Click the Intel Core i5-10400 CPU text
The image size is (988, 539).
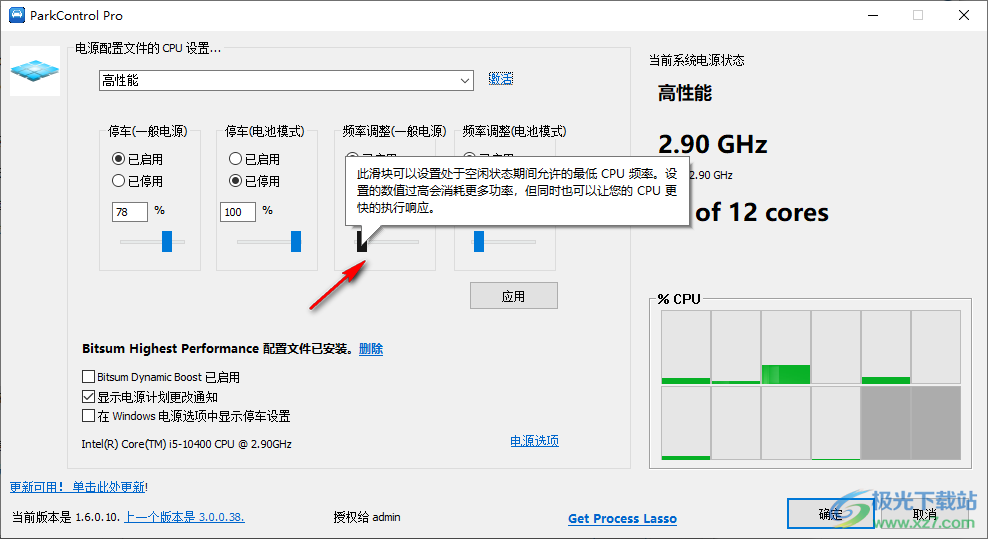[x=187, y=444]
